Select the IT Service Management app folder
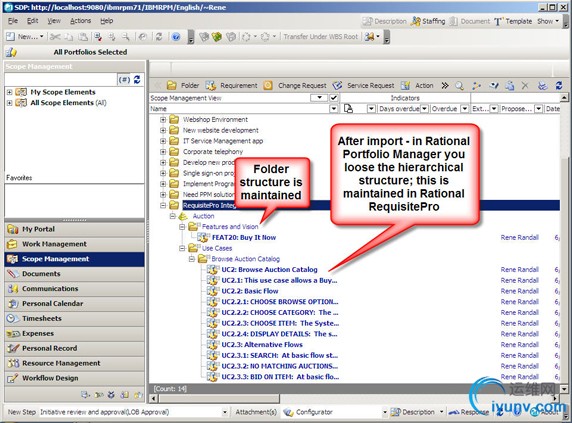 pos(223,141)
